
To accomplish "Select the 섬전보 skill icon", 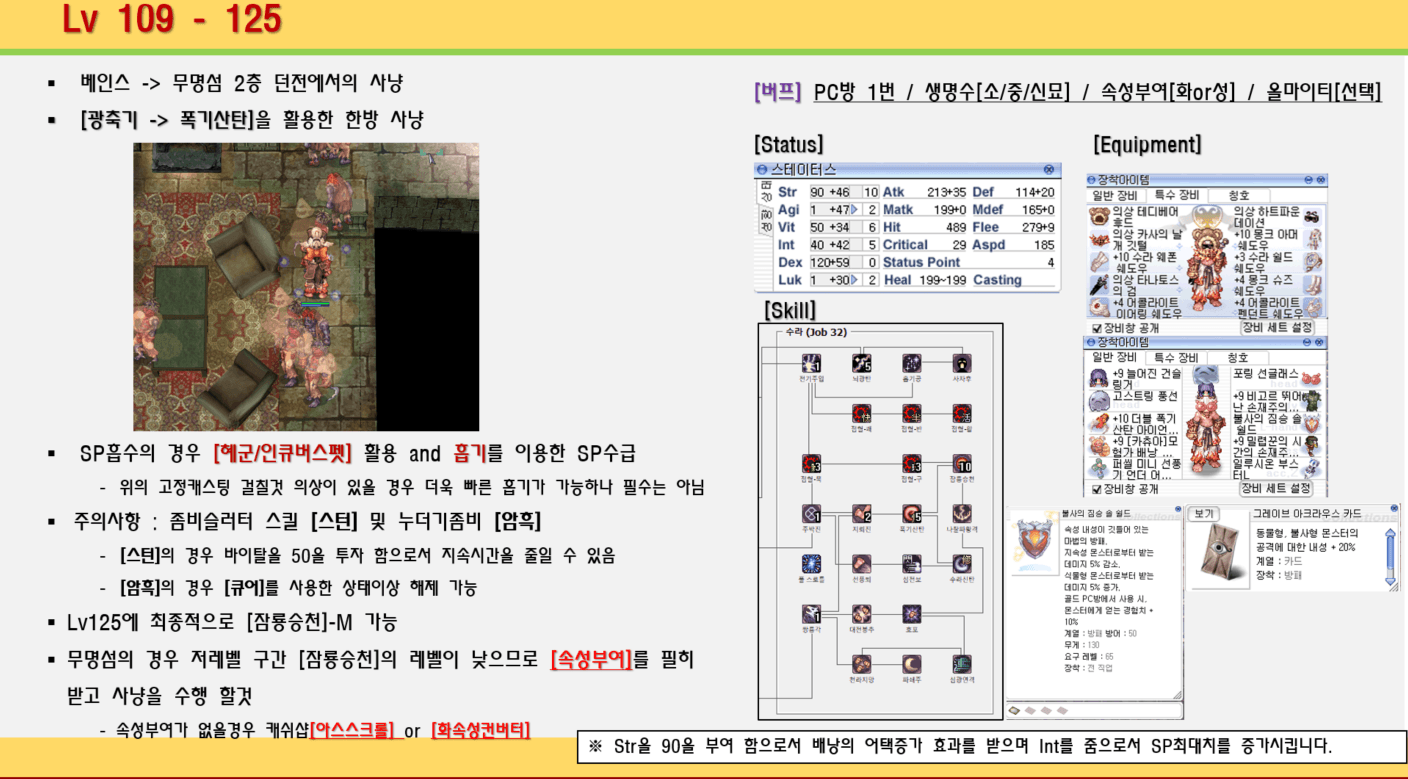I will [911, 564].
